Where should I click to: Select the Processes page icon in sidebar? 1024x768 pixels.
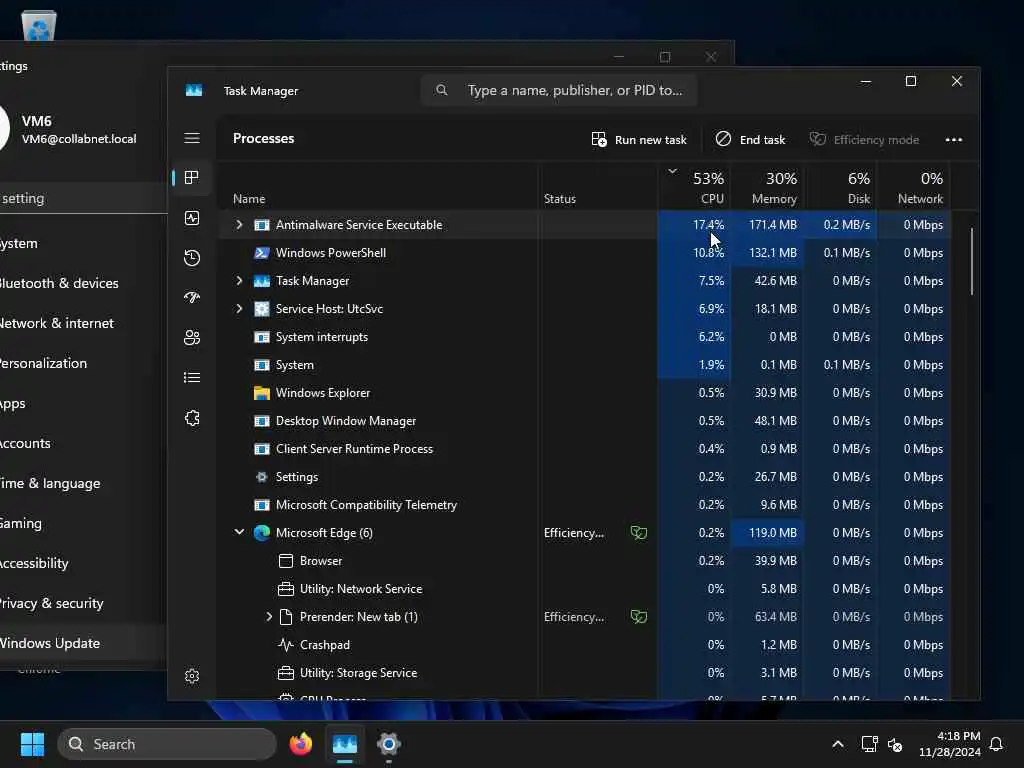tap(191, 178)
